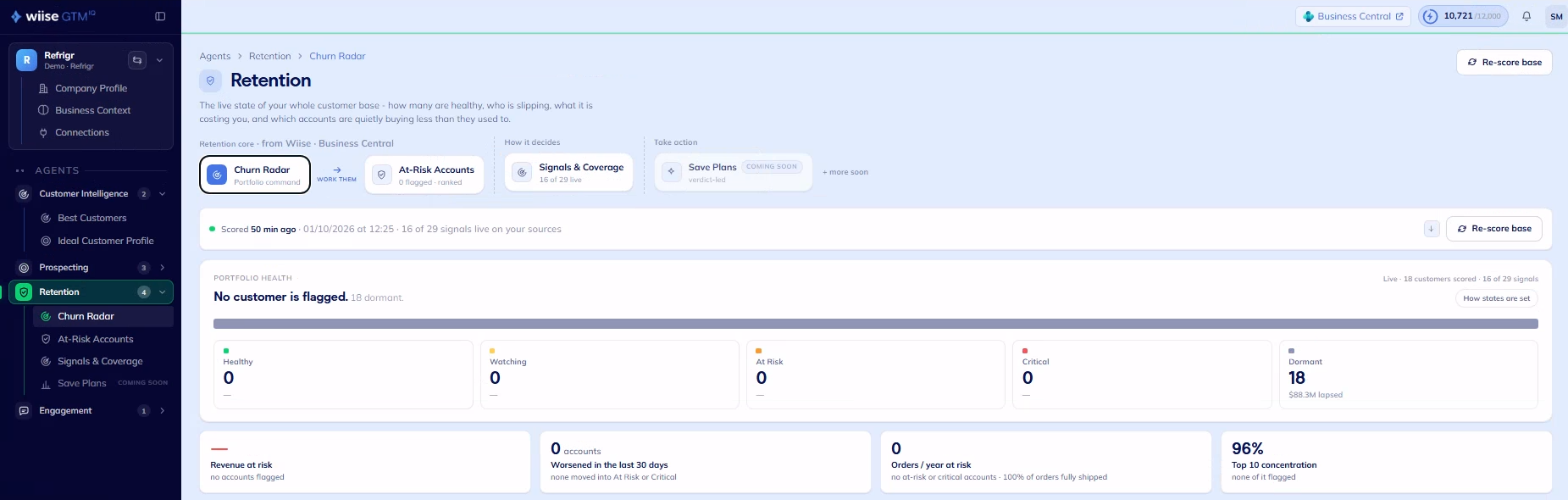The width and height of the screenshot is (1568, 500).
Task: Select the Churn Radar portfolio command card
Action: click(255, 175)
